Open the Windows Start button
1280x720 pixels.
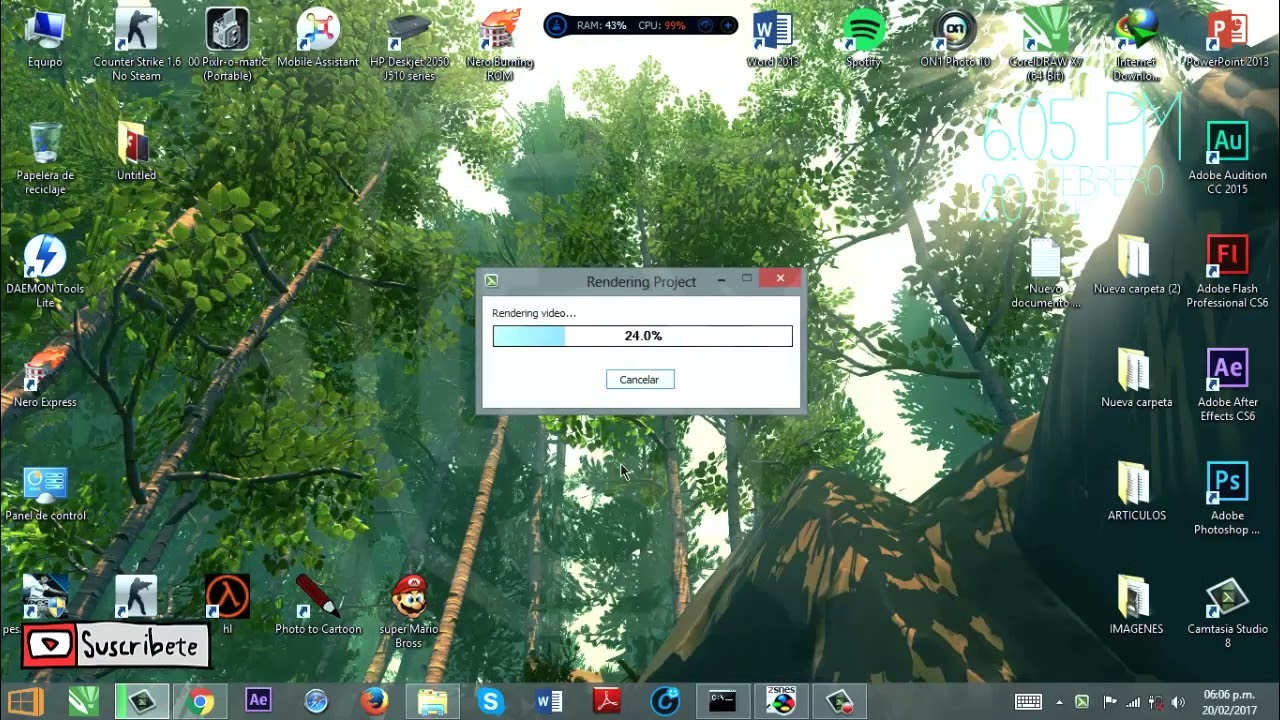pos(25,702)
